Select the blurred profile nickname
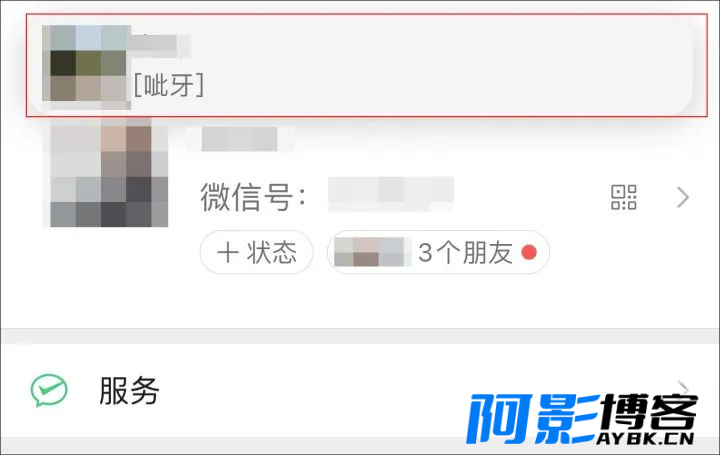 tap(240, 139)
